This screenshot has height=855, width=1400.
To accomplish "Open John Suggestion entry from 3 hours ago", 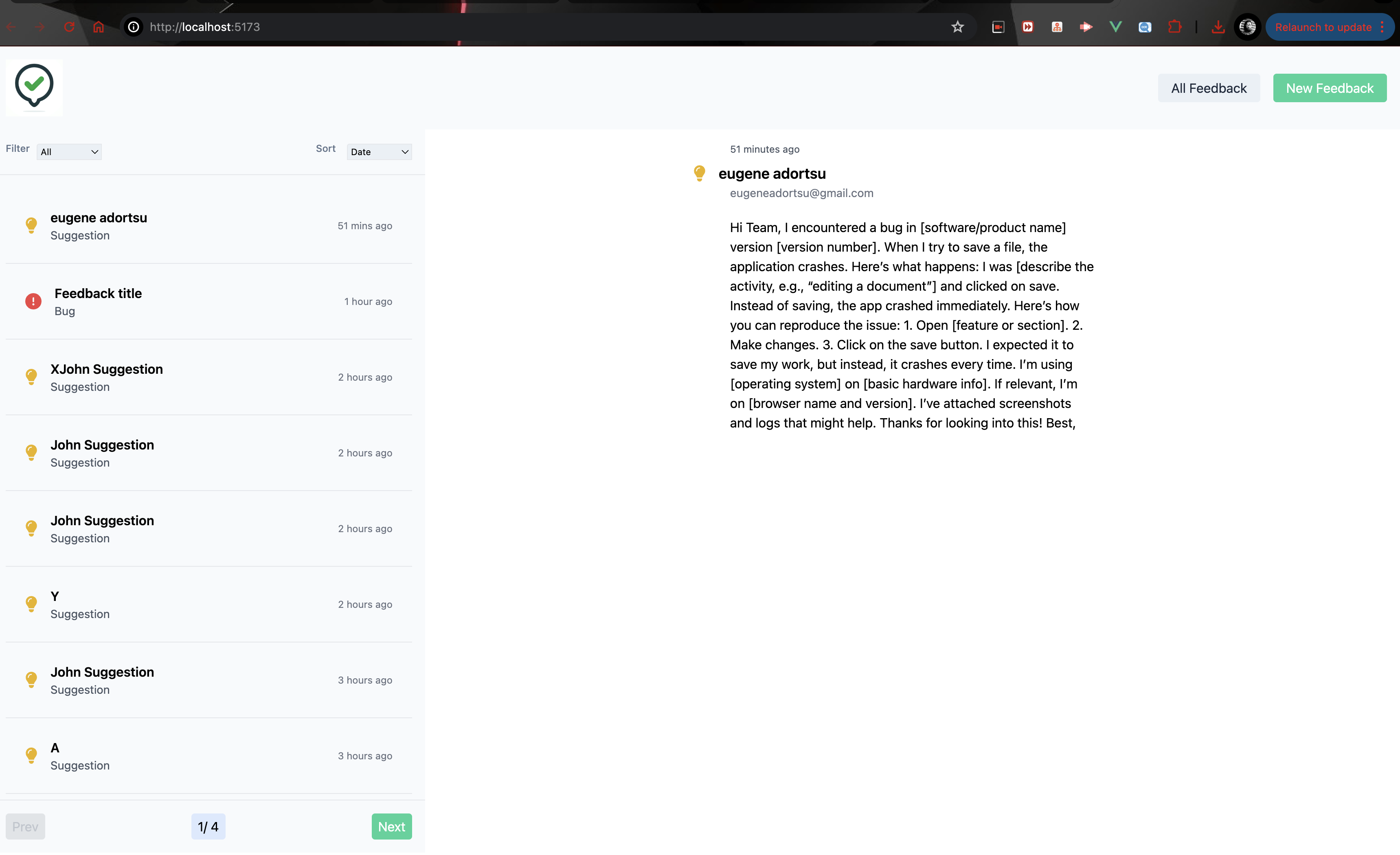I will pos(208,680).
